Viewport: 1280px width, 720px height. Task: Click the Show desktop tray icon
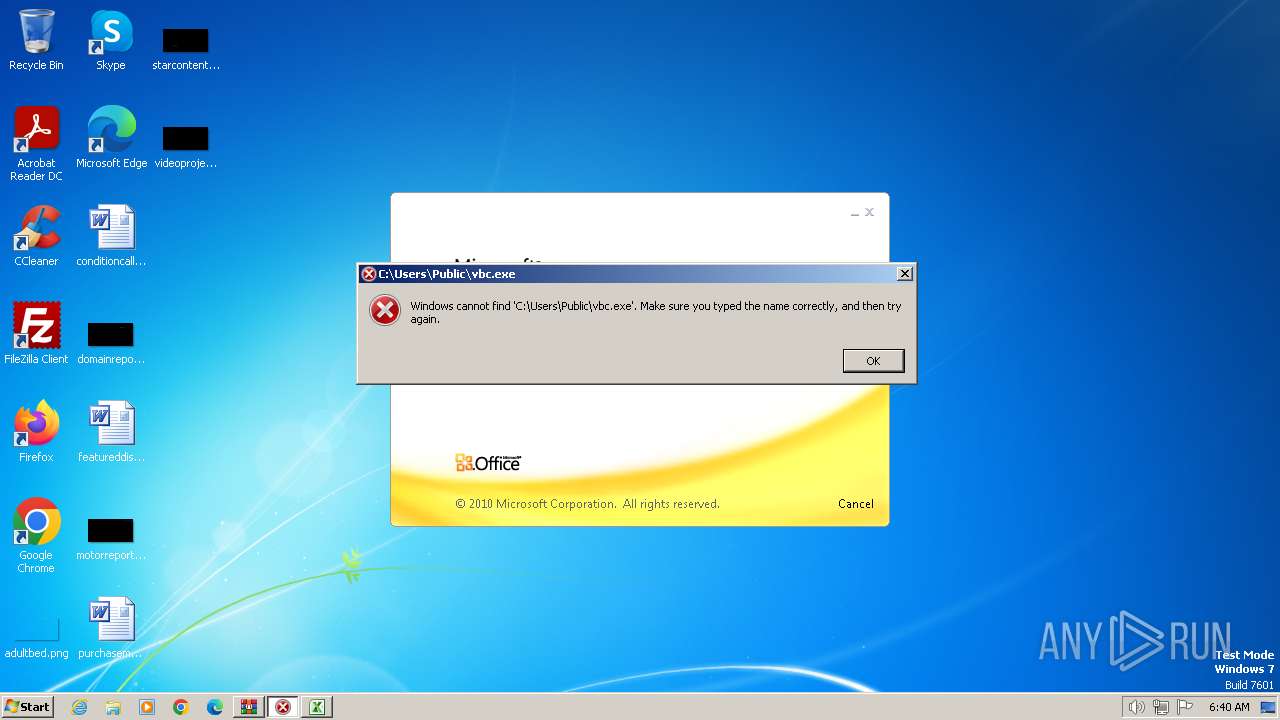pyautogui.click(x=1268, y=707)
